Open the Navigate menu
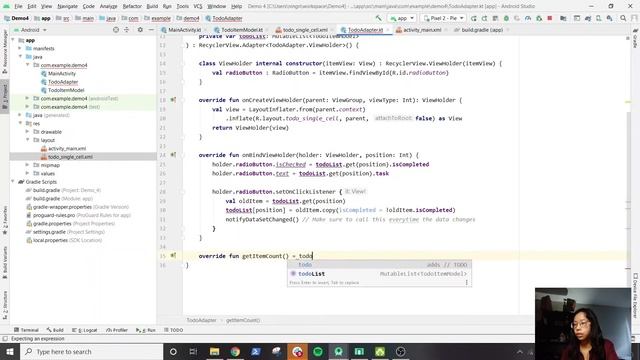Viewport: 640px width, 360px height. (x=67, y=6)
